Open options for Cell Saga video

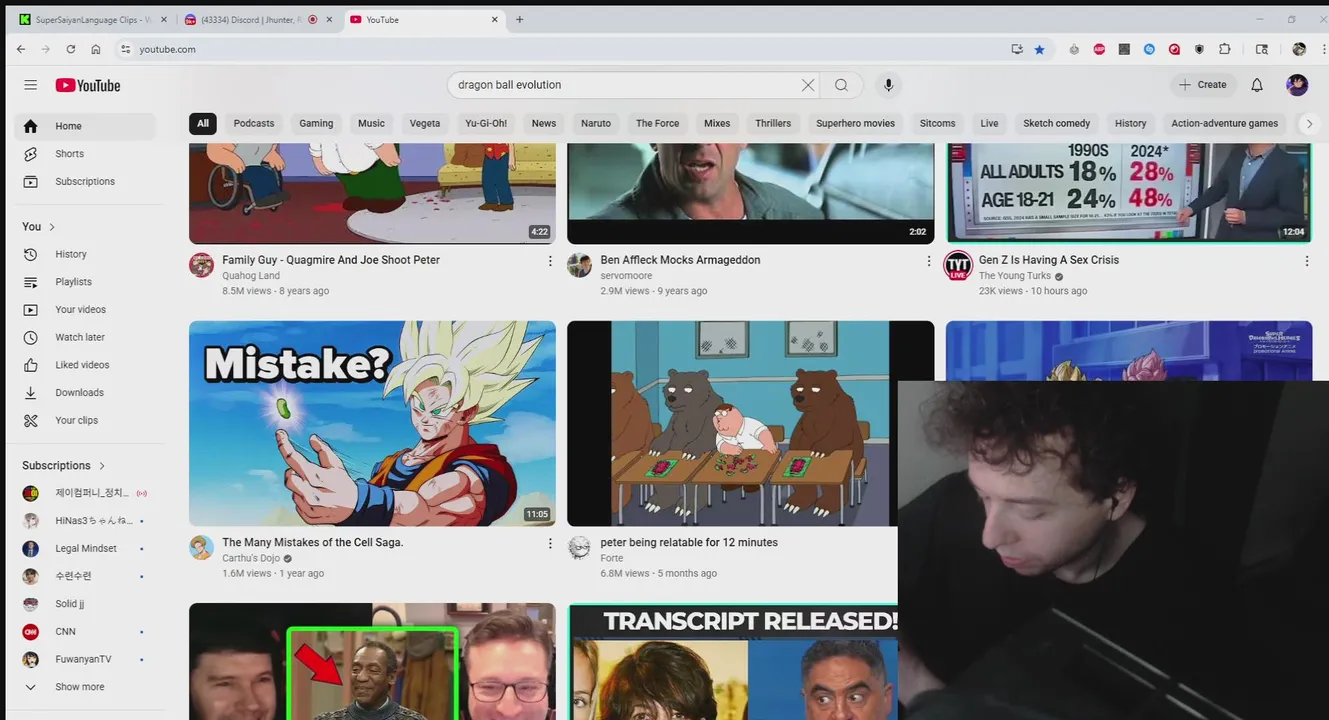point(550,543)
